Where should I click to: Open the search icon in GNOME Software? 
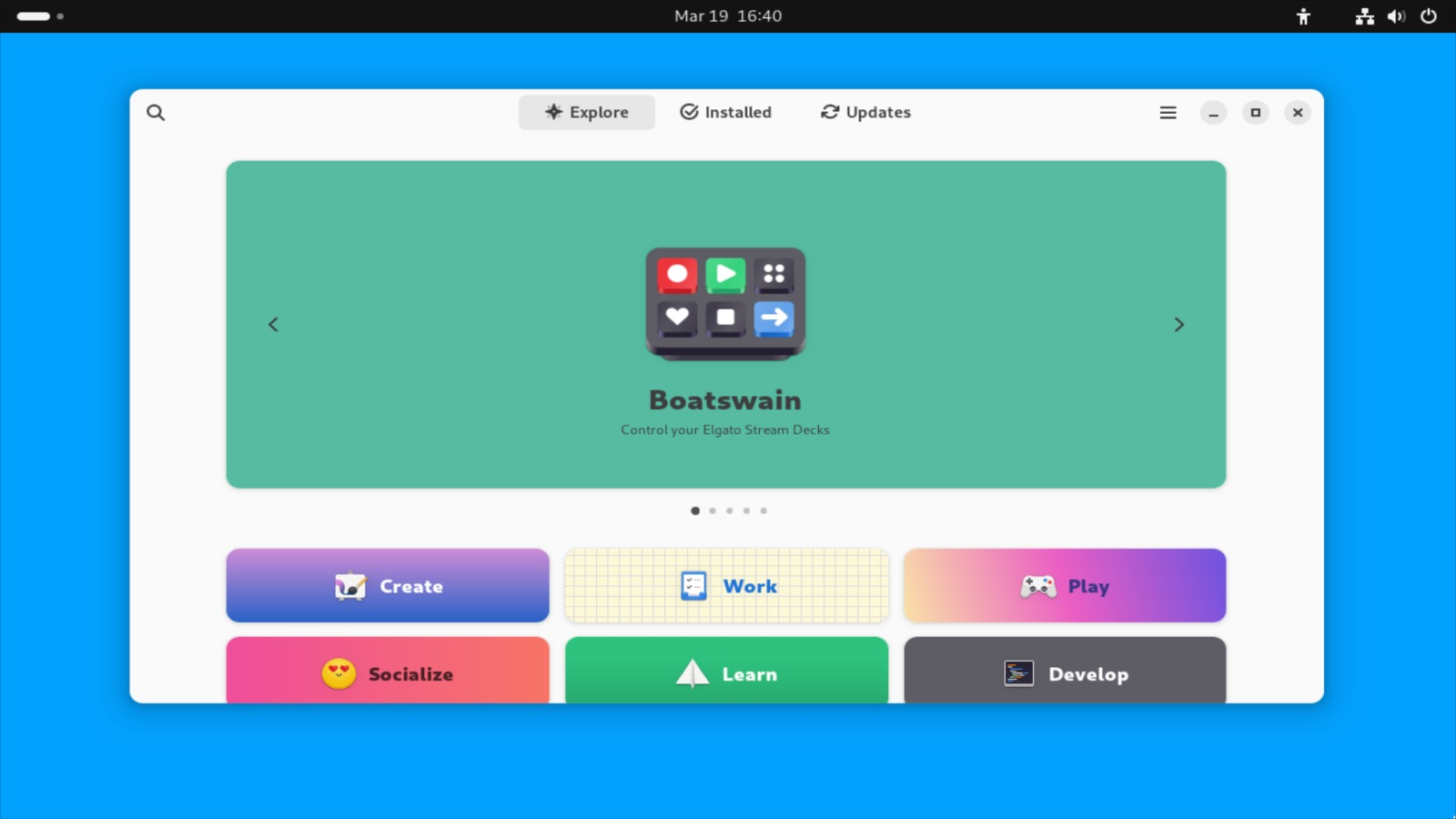point(156,112)
